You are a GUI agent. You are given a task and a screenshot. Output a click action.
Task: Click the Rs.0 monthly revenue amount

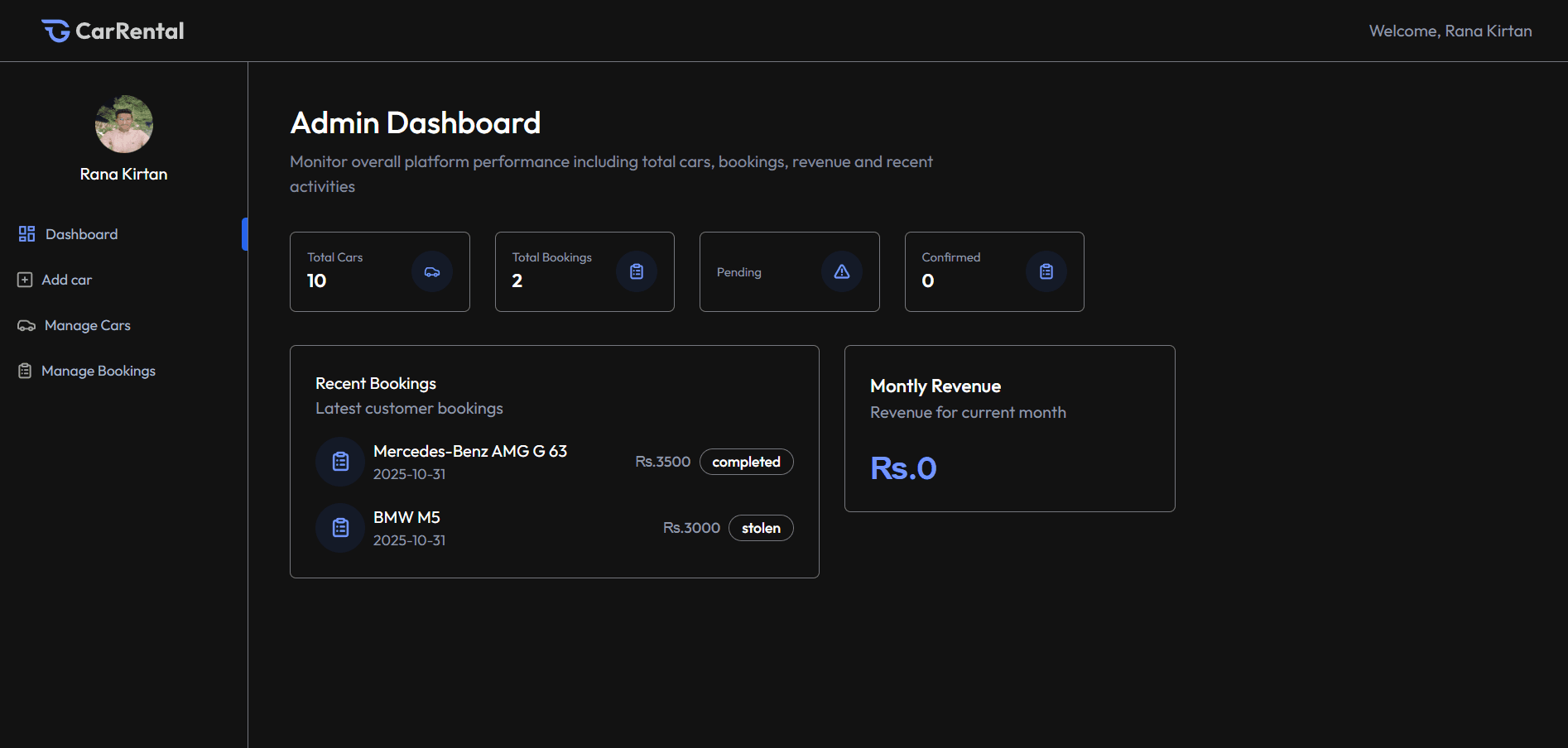(903, 468)
